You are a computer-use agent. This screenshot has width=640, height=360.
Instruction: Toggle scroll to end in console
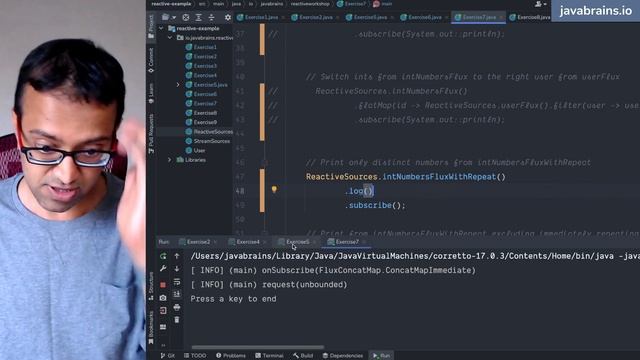point(177,294)
